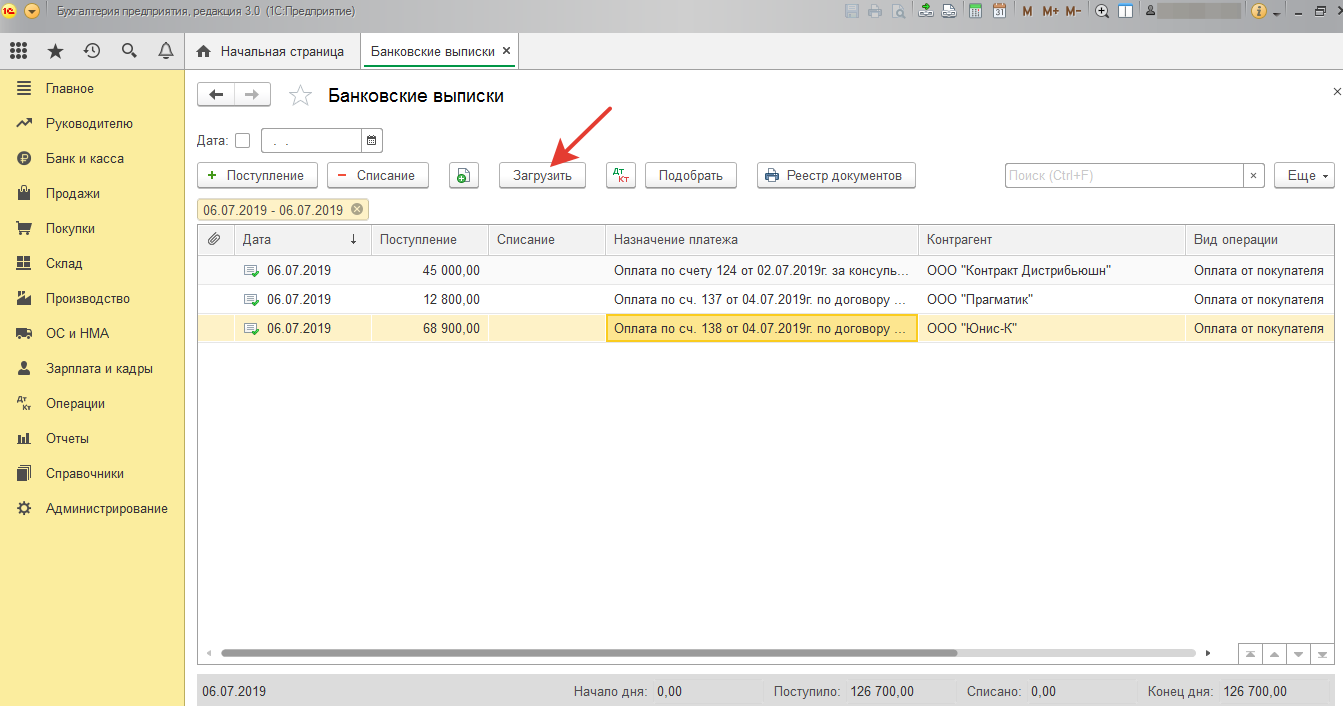The width and height of the screenshot is (1343, 706).
Task: Jump to last row with bottom arrow button
Action: (x=1322, y=653)
